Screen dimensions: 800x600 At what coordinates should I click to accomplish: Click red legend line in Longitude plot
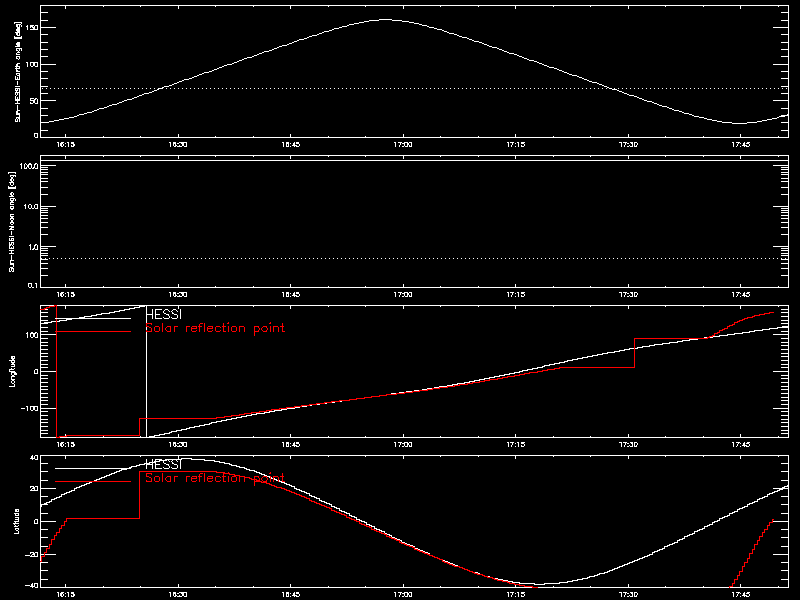pos(93,332)
